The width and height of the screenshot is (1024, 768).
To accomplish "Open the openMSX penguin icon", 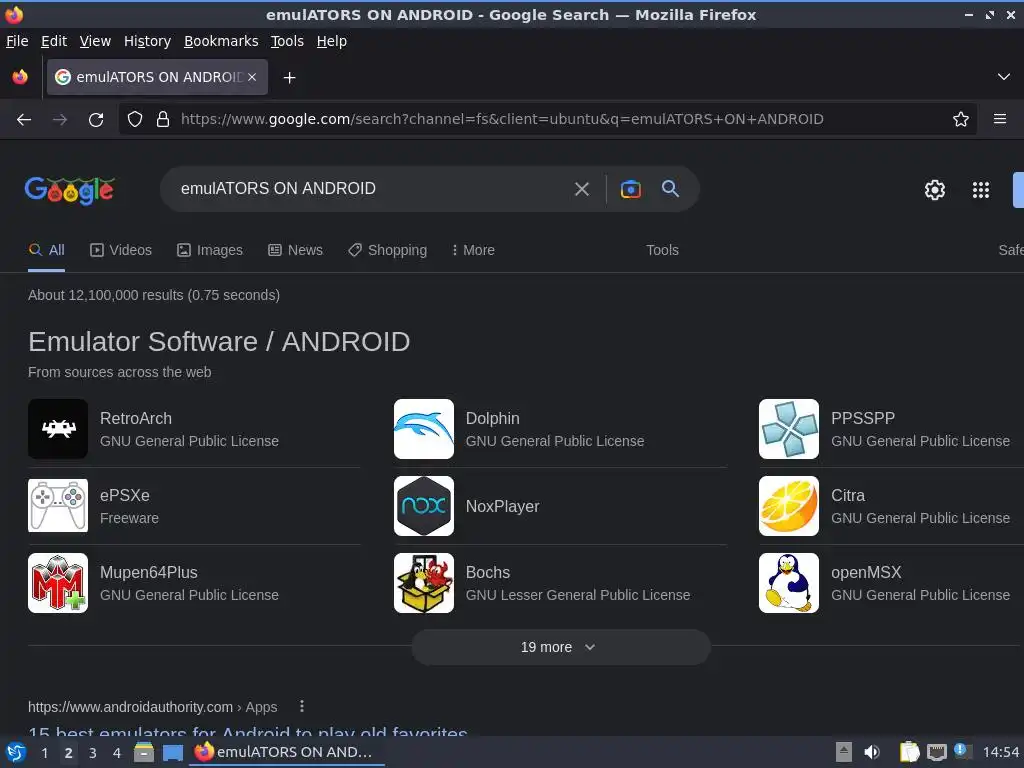I will (789, 583).
